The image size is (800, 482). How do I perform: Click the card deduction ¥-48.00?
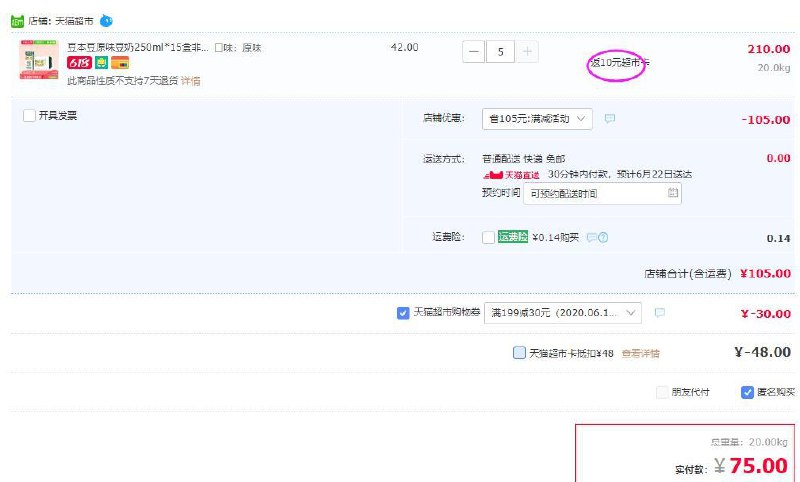pos(763,352)
